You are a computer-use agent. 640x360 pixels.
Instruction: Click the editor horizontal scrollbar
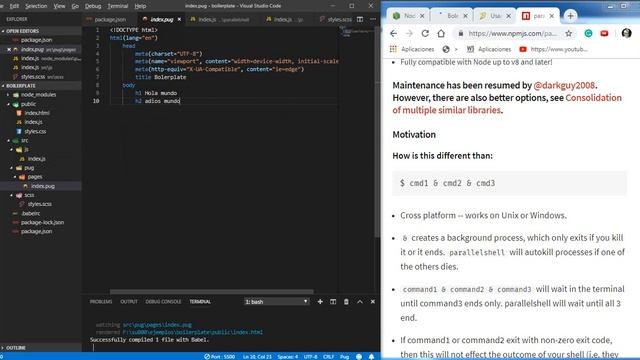pyautogui.click(x=211, y=292)
